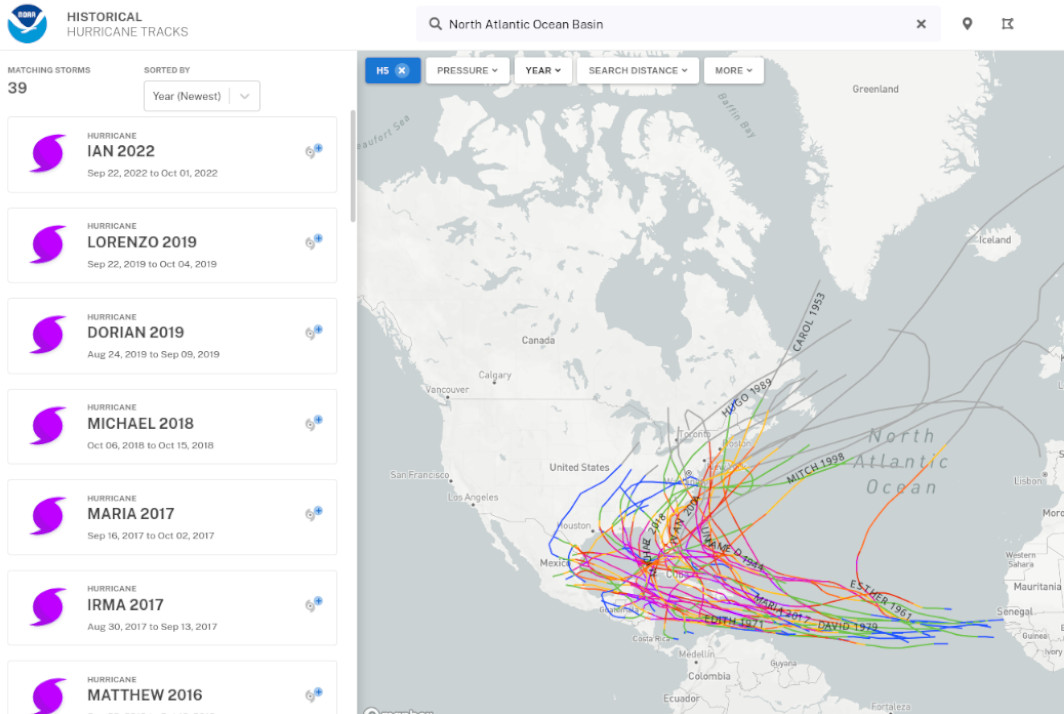Change sort order from Year (Newest)
Viewport: 1064px width, 714px height.
202,96
